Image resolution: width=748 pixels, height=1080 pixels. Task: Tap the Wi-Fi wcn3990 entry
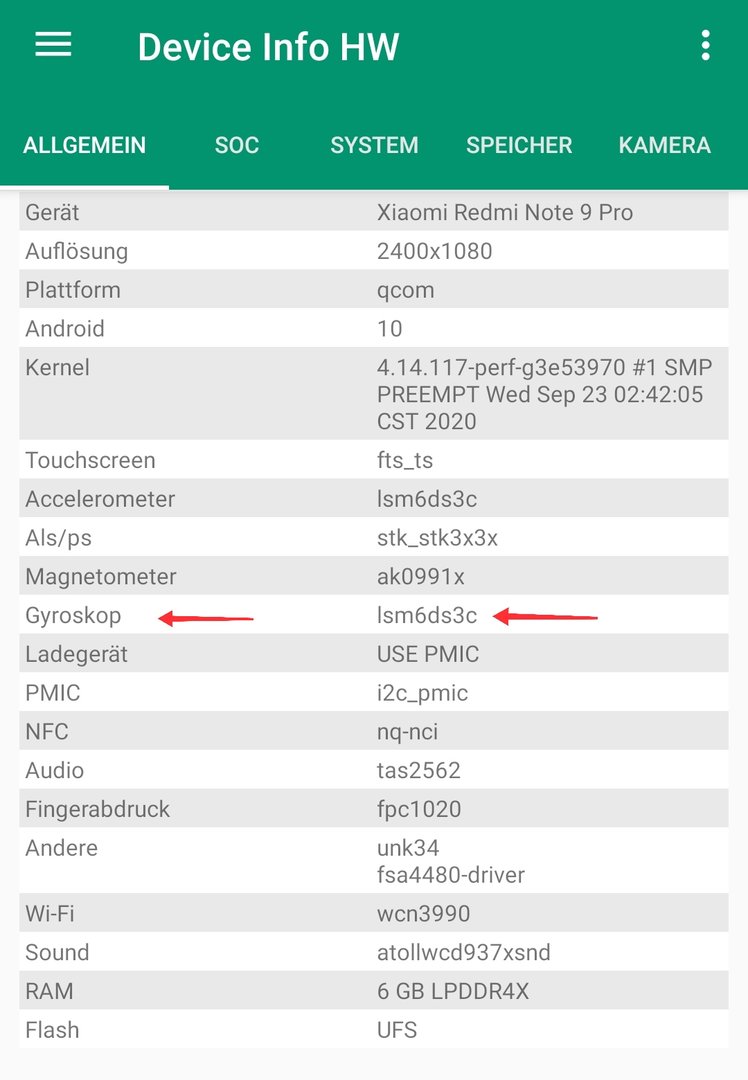[373, 913]
